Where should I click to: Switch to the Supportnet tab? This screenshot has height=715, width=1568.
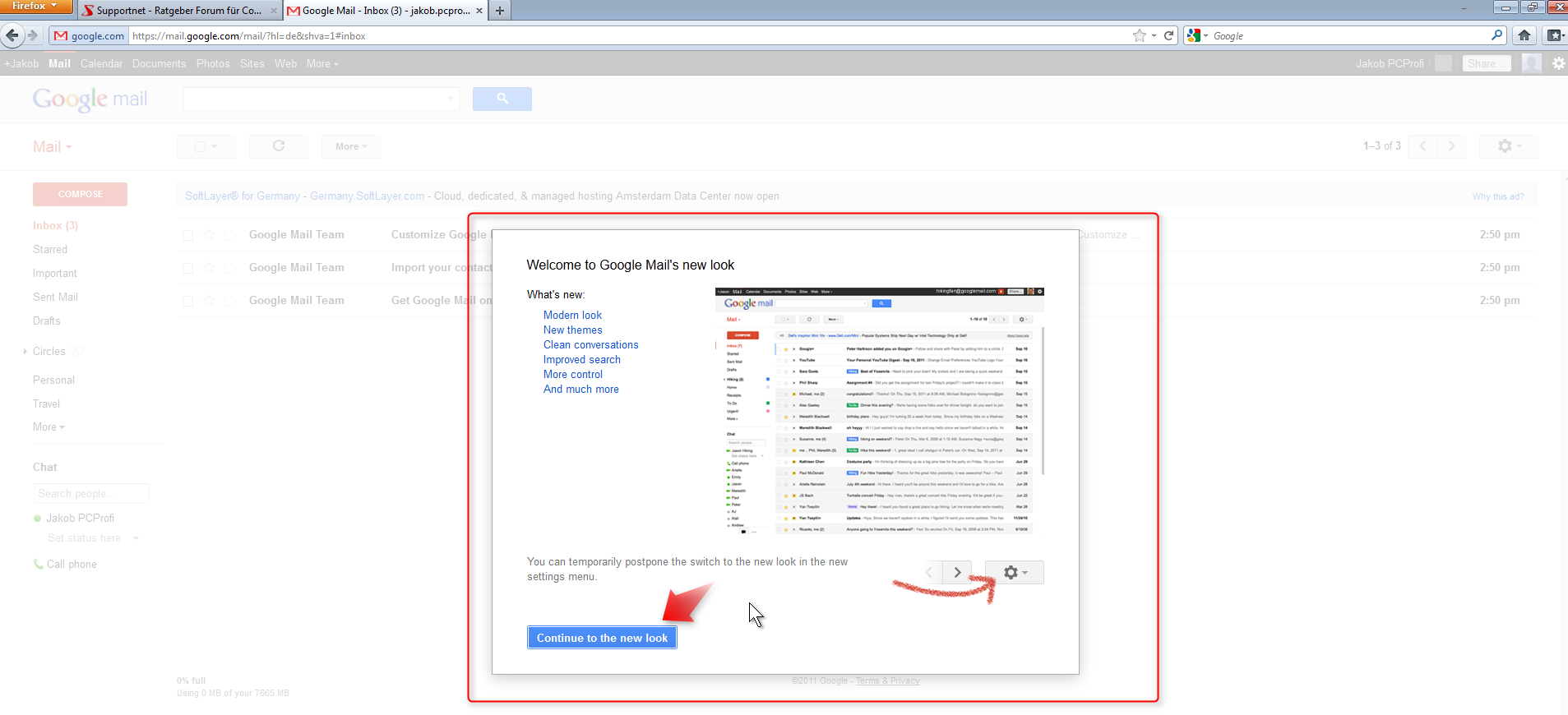(179, 11)
